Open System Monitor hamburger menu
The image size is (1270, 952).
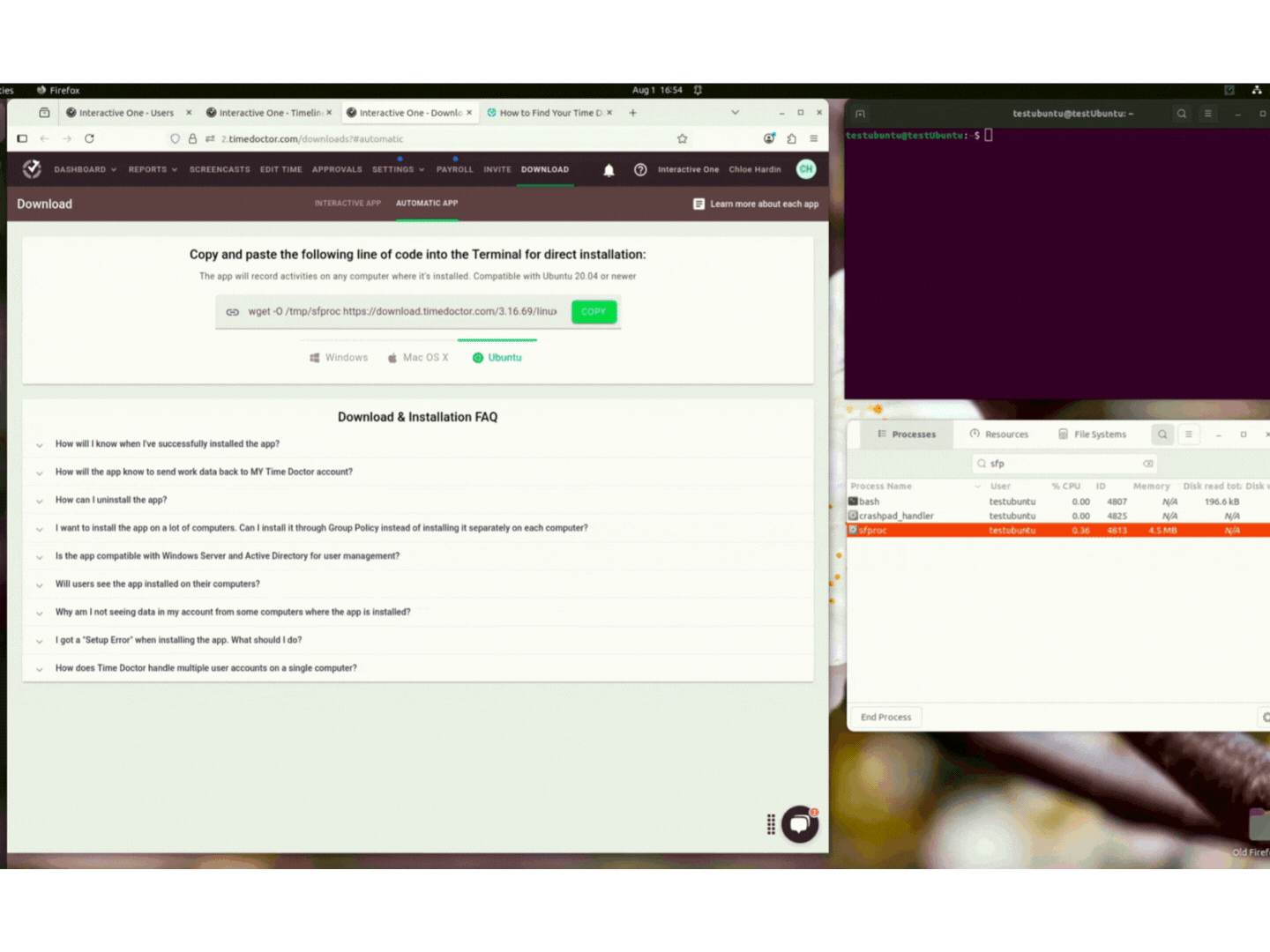tap(1189, 435)
